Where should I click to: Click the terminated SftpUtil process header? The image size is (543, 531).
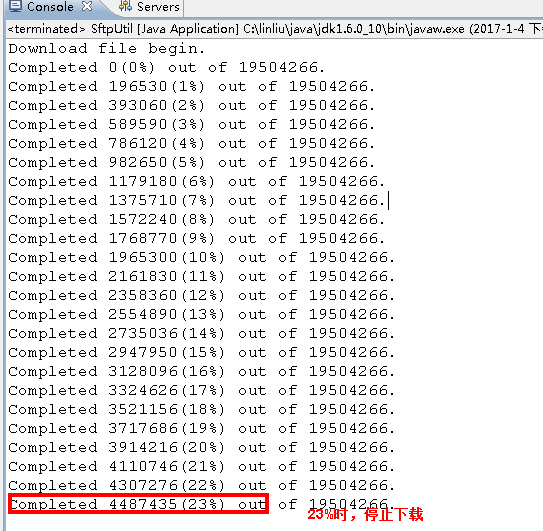[275, 29]
